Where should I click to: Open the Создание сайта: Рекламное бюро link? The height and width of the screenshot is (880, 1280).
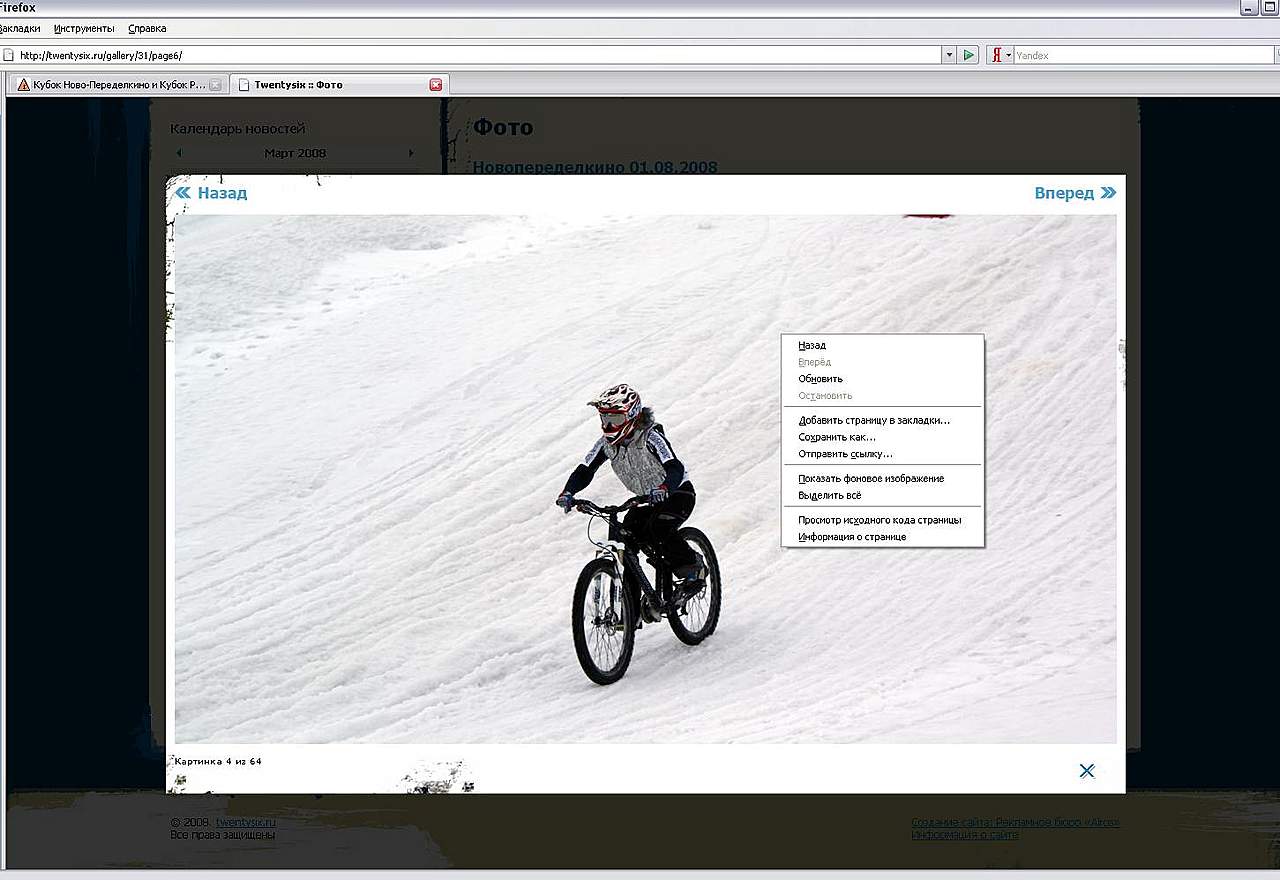click(x=1015, y=823)
